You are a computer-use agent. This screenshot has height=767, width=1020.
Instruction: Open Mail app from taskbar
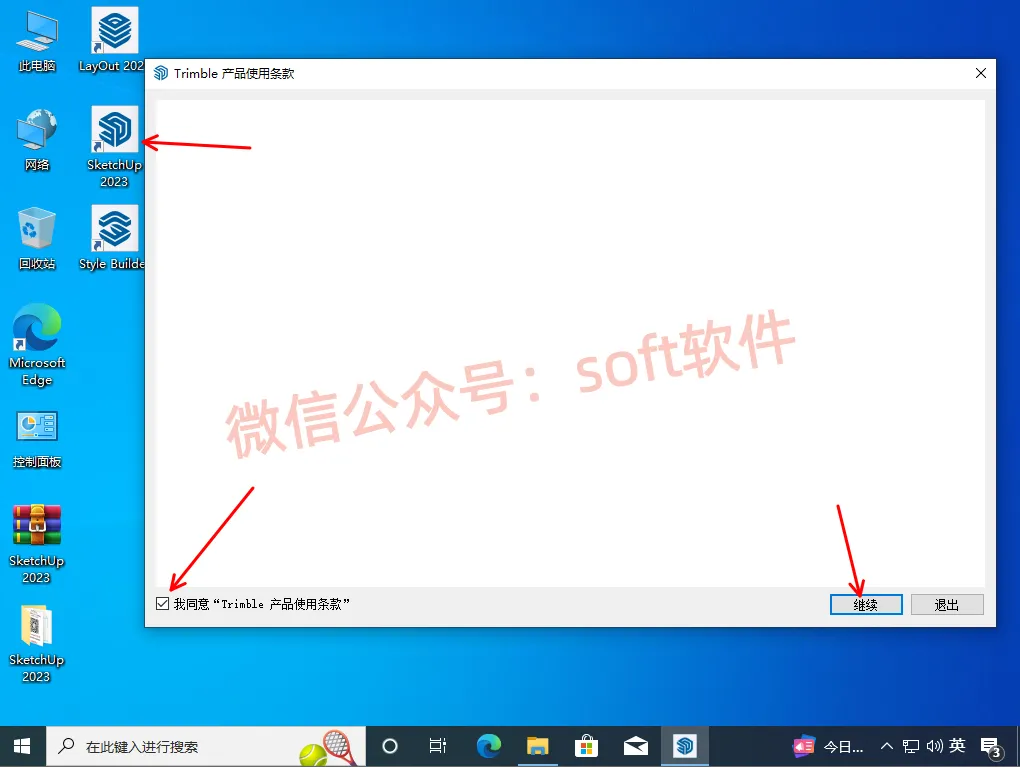pyautogui.click(x=636, y=746)
